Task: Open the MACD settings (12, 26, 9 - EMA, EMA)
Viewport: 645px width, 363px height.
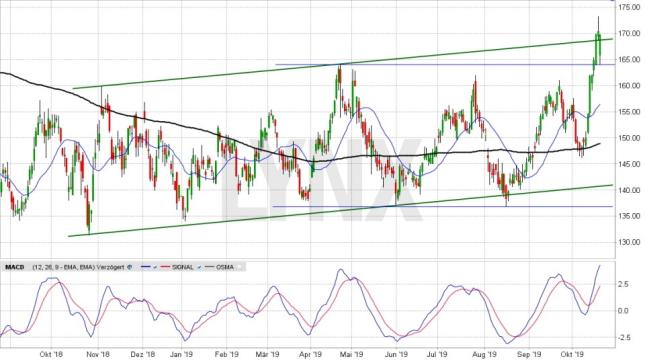Action: point(64,267)
